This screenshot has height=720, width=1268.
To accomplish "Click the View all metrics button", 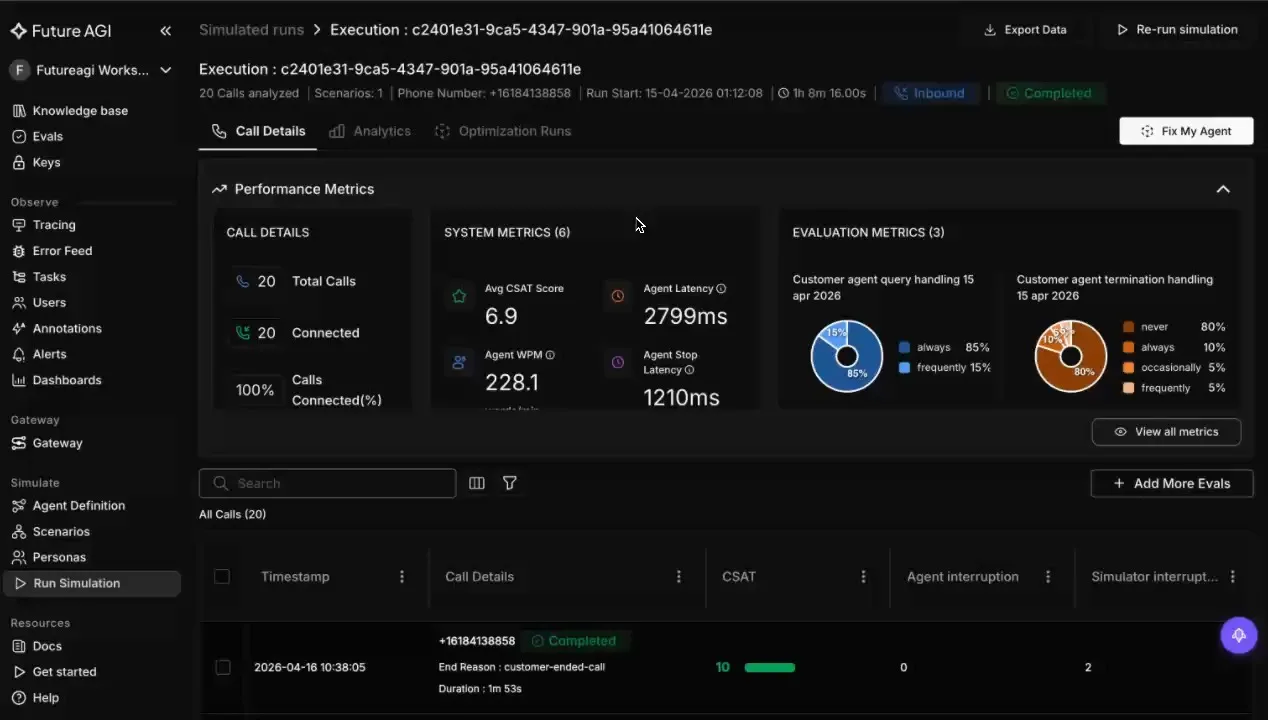I will click(1166, 432).
